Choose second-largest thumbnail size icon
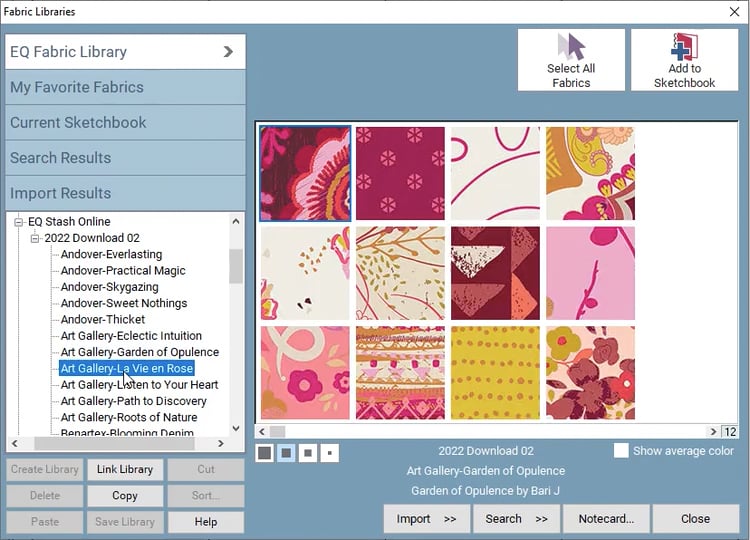 (x=286, y=452)
